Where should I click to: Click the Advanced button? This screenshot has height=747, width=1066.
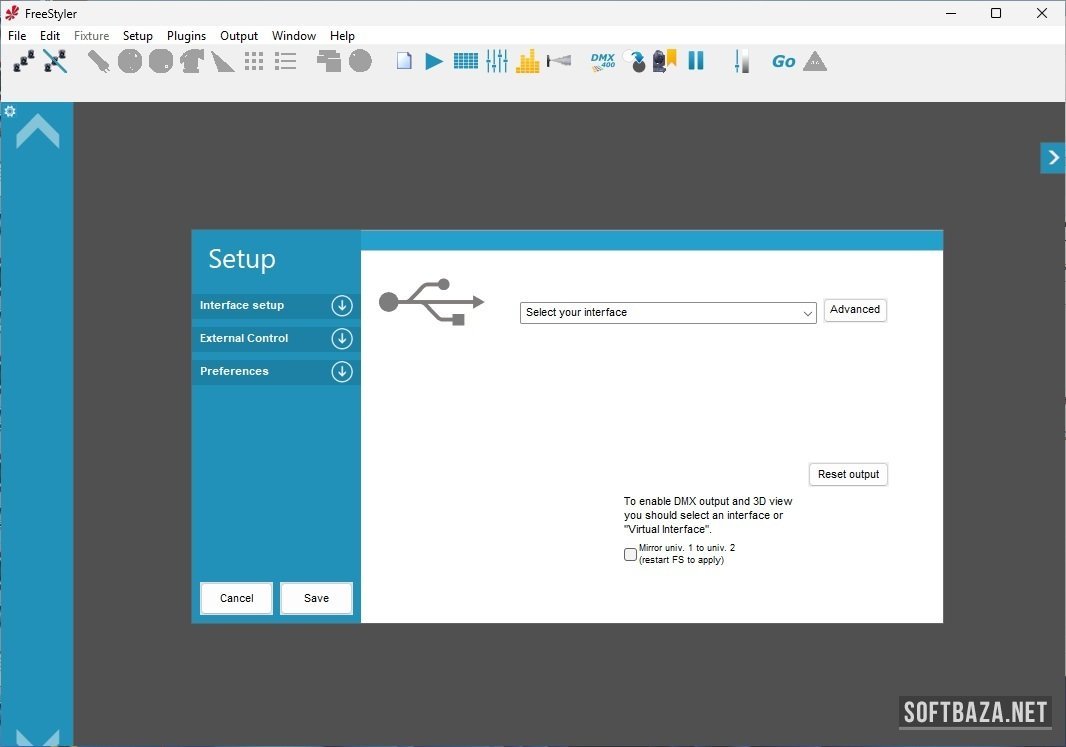(855, 310)
